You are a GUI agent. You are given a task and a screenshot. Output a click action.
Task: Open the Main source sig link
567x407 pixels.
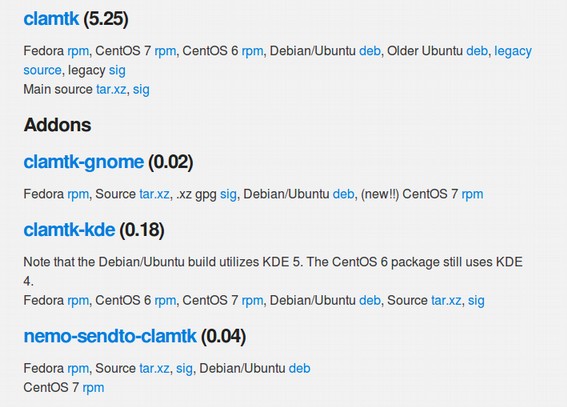click(x=141, y=89)
